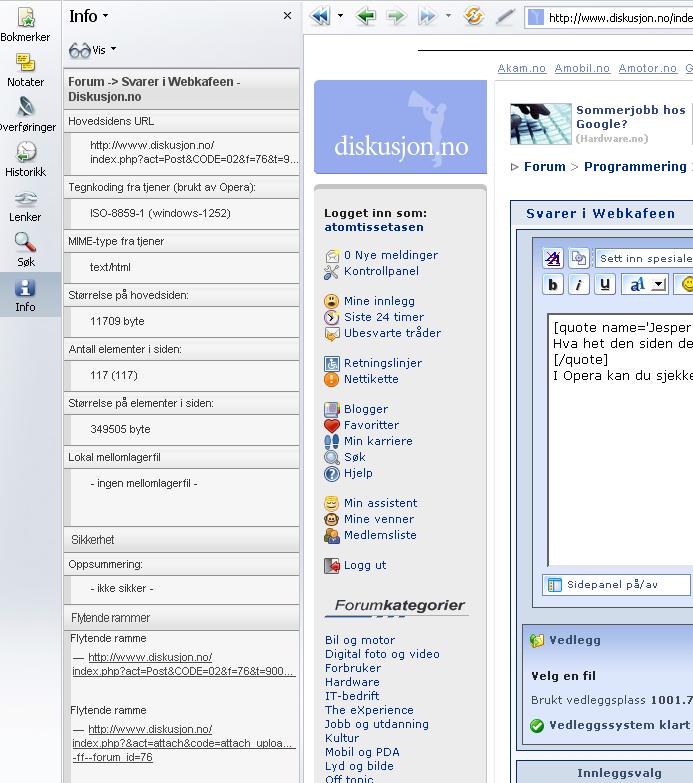Open Favoritter link
693x783 pixels.
[x=371, y=425]
